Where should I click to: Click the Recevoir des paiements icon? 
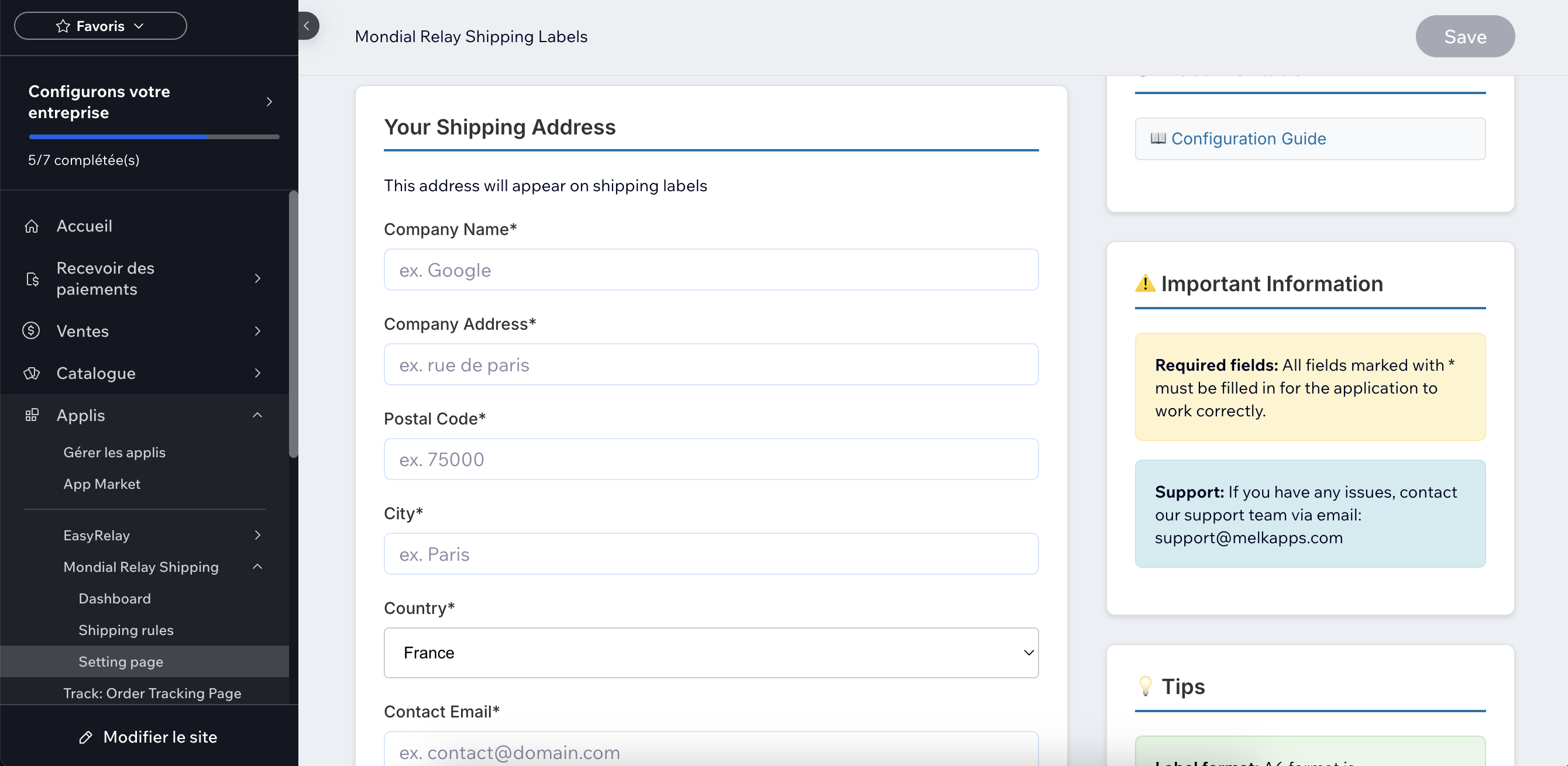pyautogui.click(x=32, y=279)
